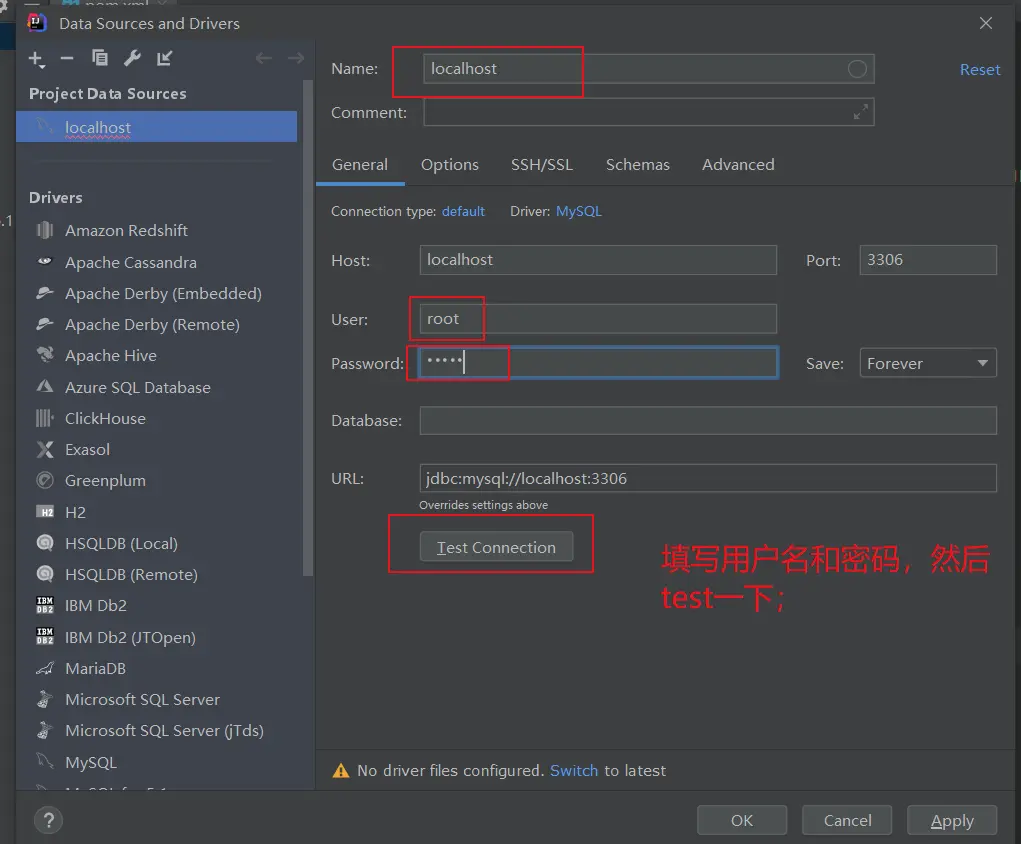Expand the Comment field with arrows icon
The width and height of the screenshot is (1021, 844).
(860, 113)
